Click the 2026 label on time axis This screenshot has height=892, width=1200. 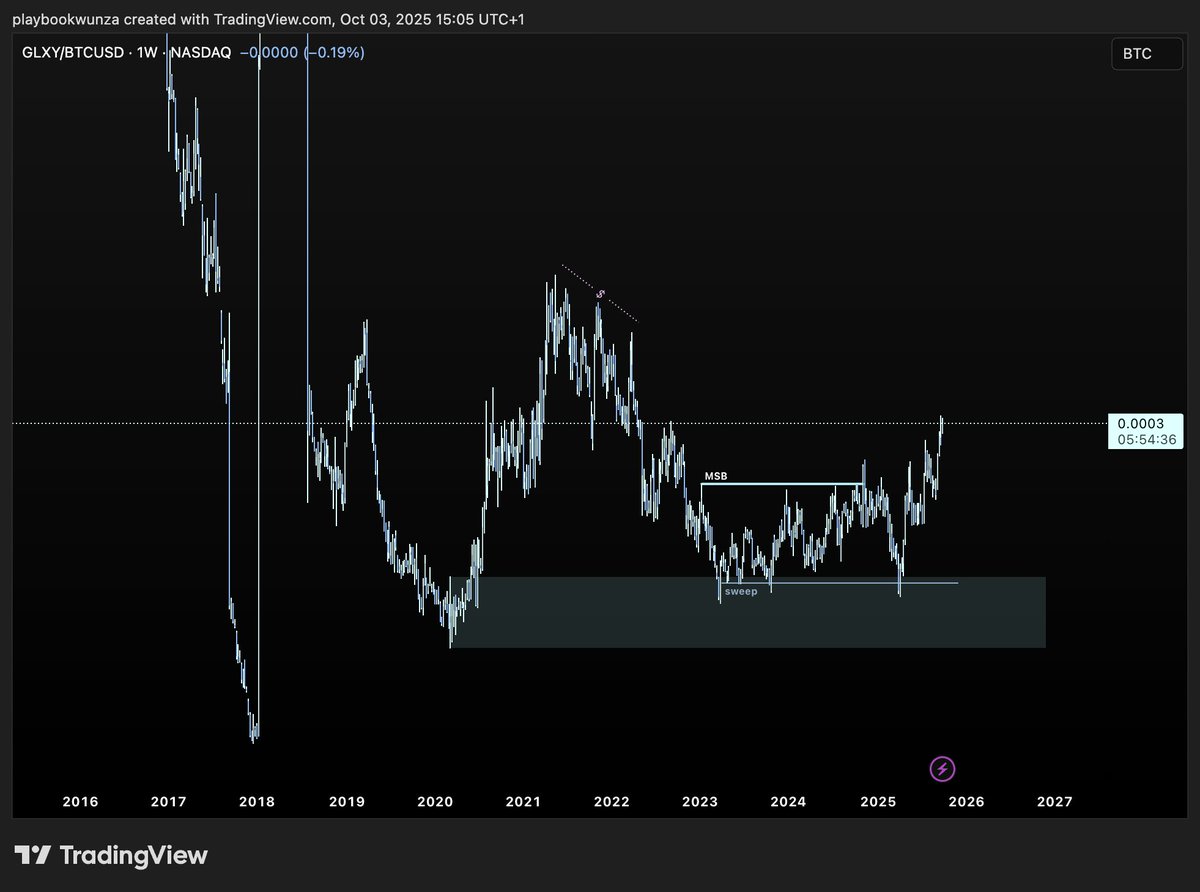966,801
